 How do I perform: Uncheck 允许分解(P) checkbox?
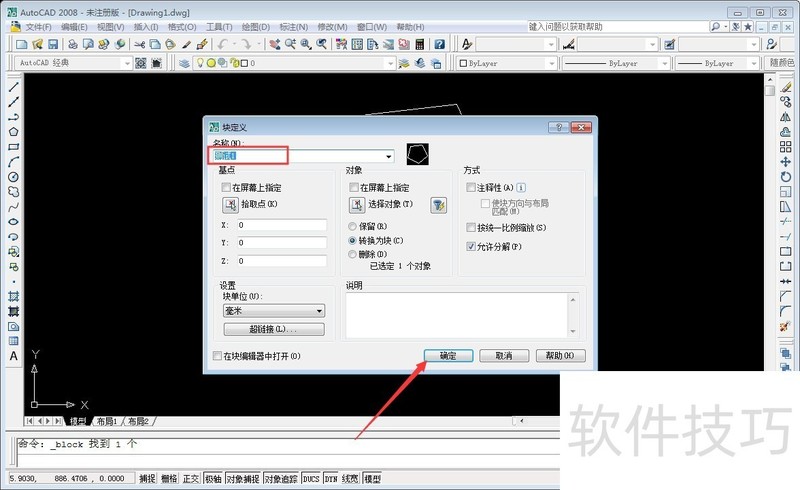coord(471,246)
